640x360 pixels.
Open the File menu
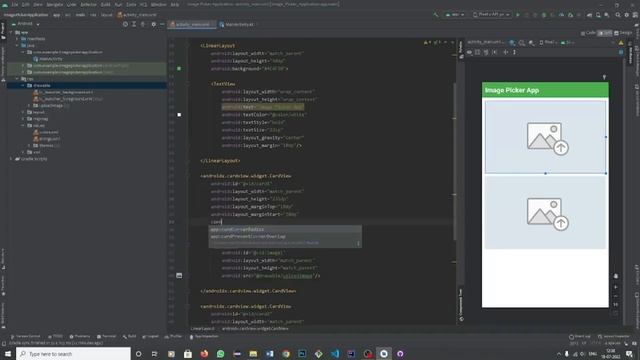tap(15, 4)
